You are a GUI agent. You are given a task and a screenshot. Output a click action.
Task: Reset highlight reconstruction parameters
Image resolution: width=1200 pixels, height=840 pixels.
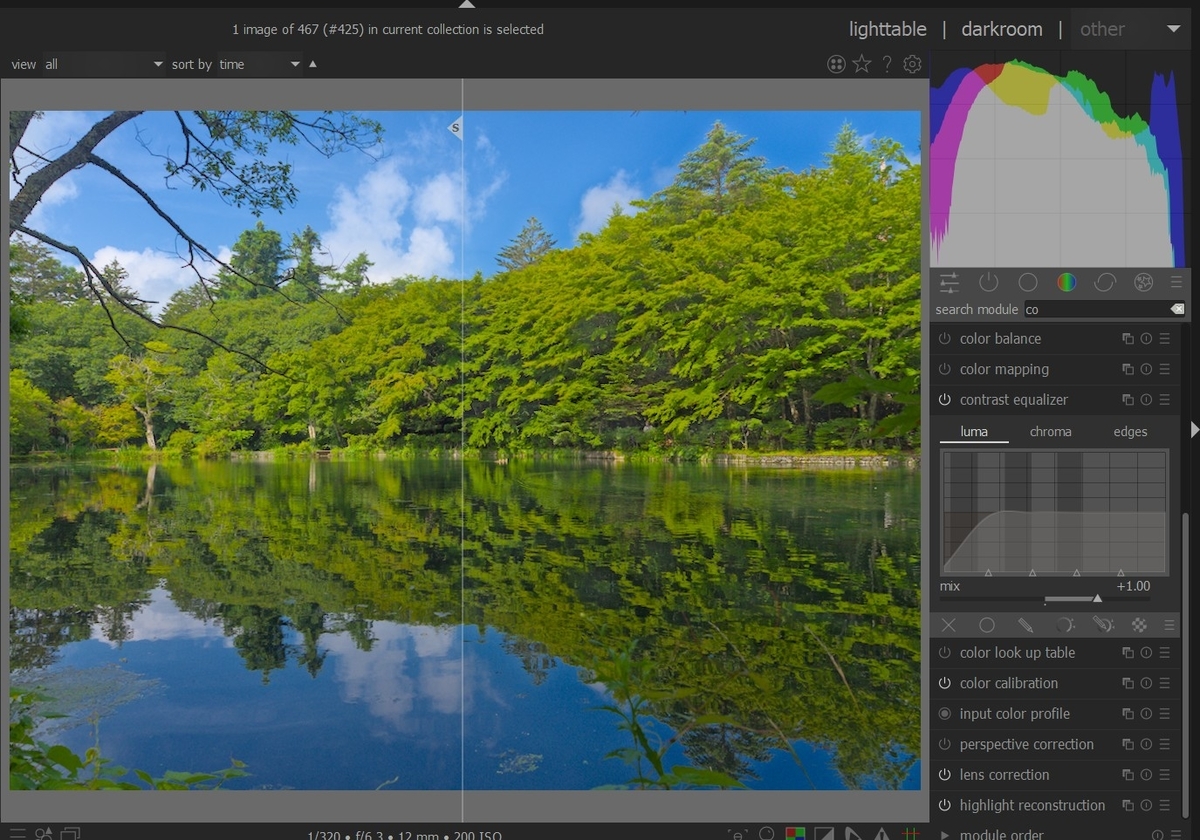click(1146, 806)
